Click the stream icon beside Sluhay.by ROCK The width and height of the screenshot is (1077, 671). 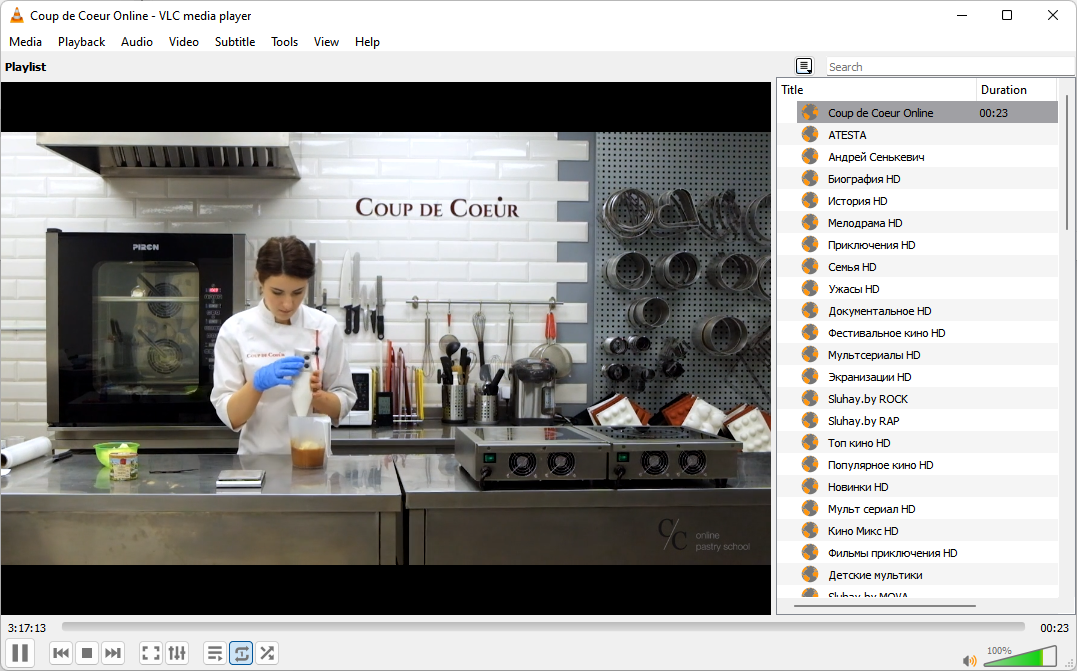810,398
